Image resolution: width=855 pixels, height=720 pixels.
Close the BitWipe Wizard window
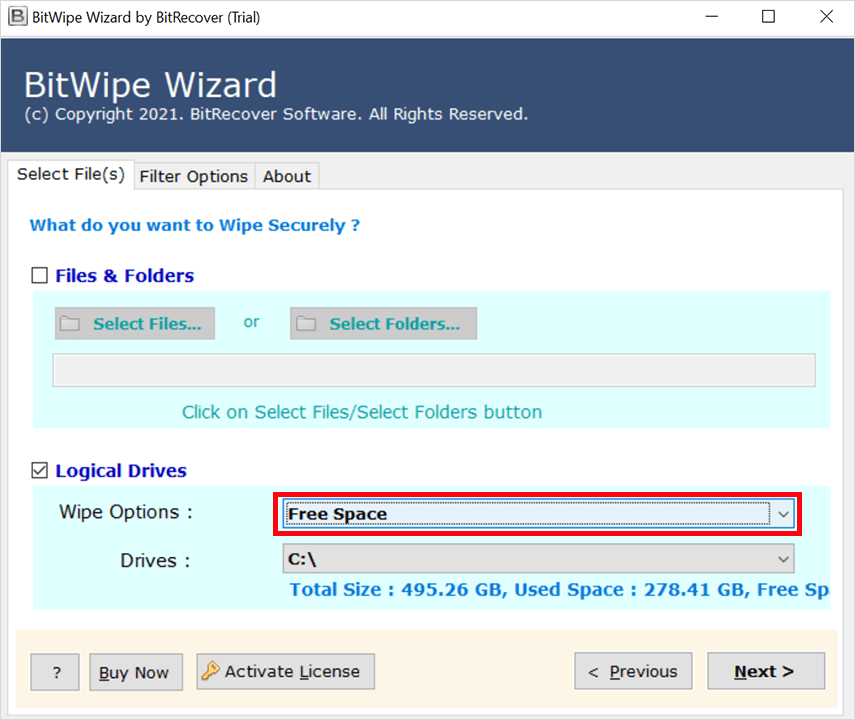(x=826, y=17)
